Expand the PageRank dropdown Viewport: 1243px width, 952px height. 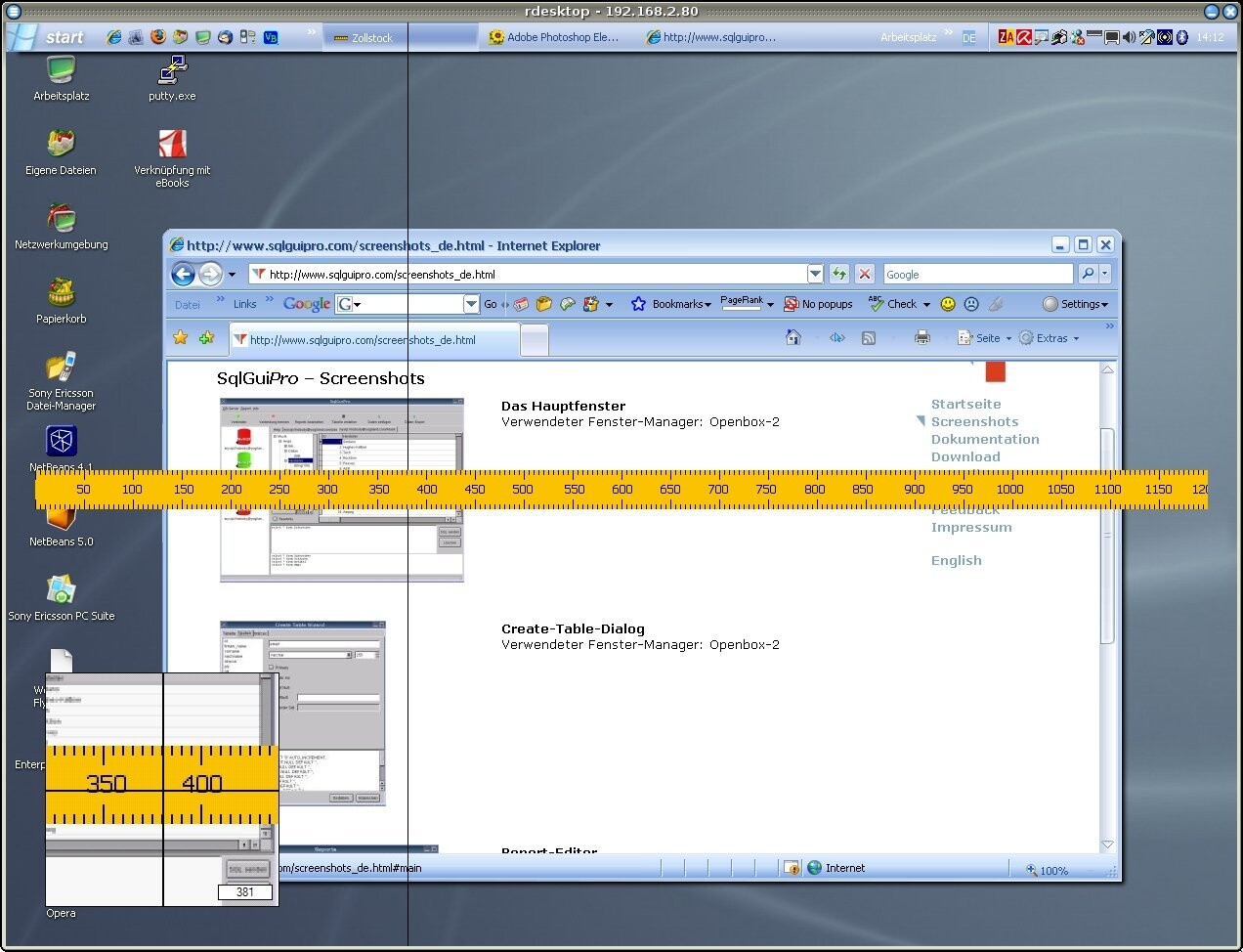(x=769, y=304)
